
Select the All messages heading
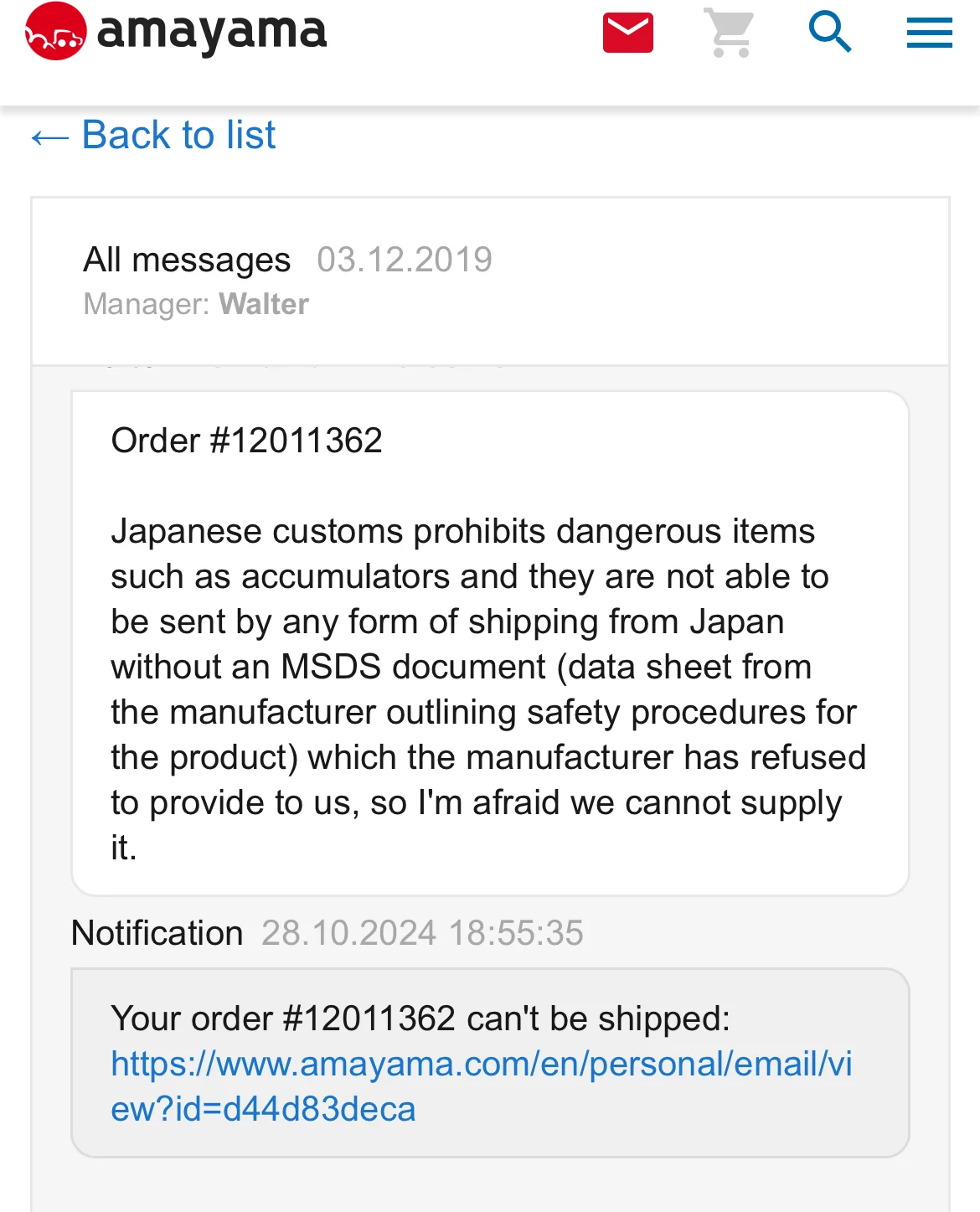(187, 260)
